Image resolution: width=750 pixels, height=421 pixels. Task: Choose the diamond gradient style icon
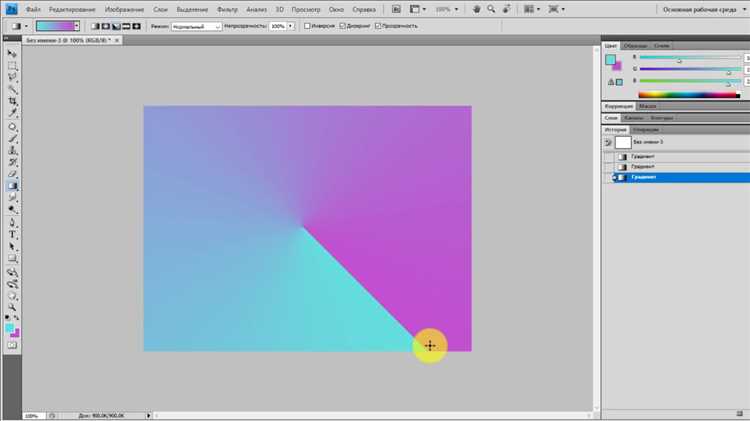point(137,26)
